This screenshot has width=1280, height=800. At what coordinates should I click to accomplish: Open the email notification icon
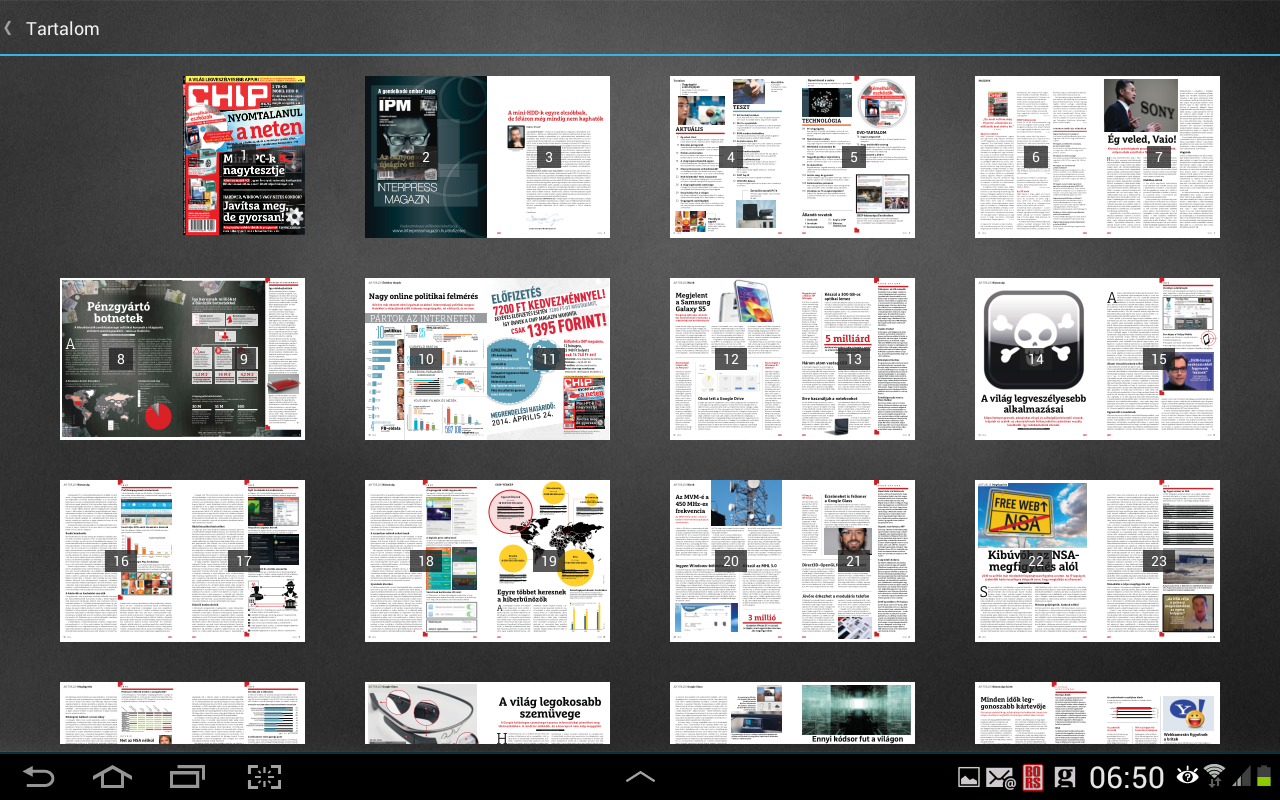pyautogui.click(x=1001, y=777)
